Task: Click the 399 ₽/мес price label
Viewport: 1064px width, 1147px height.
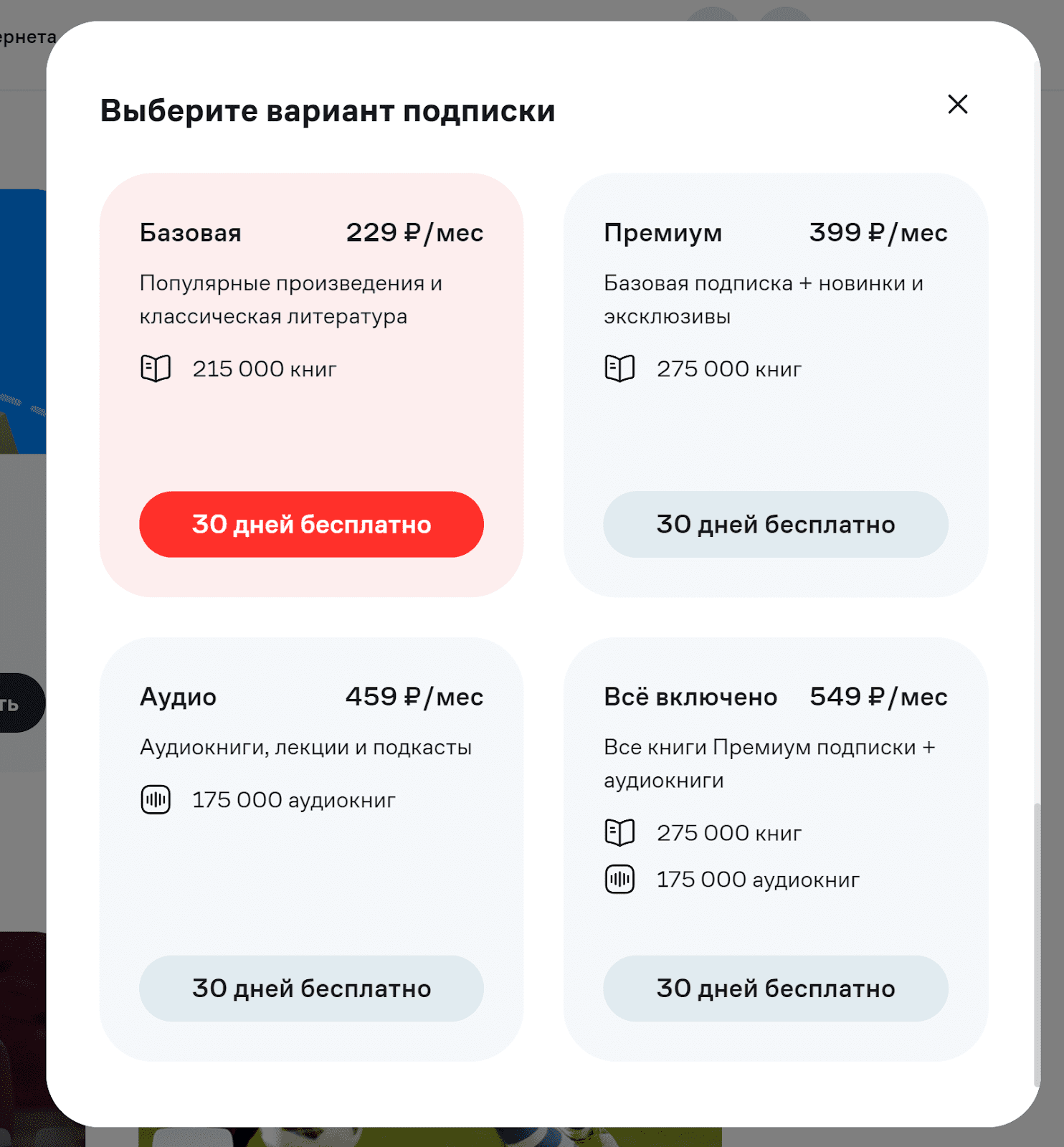Action: coord(878,233)
